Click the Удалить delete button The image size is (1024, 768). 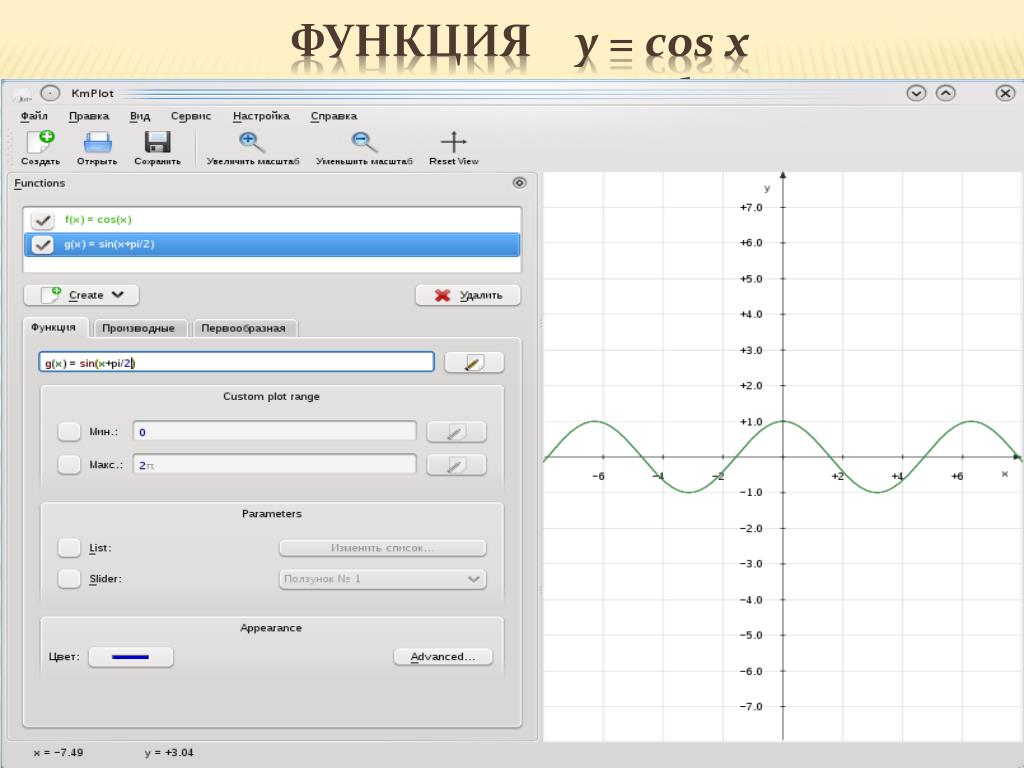click(x=468, y=295)
